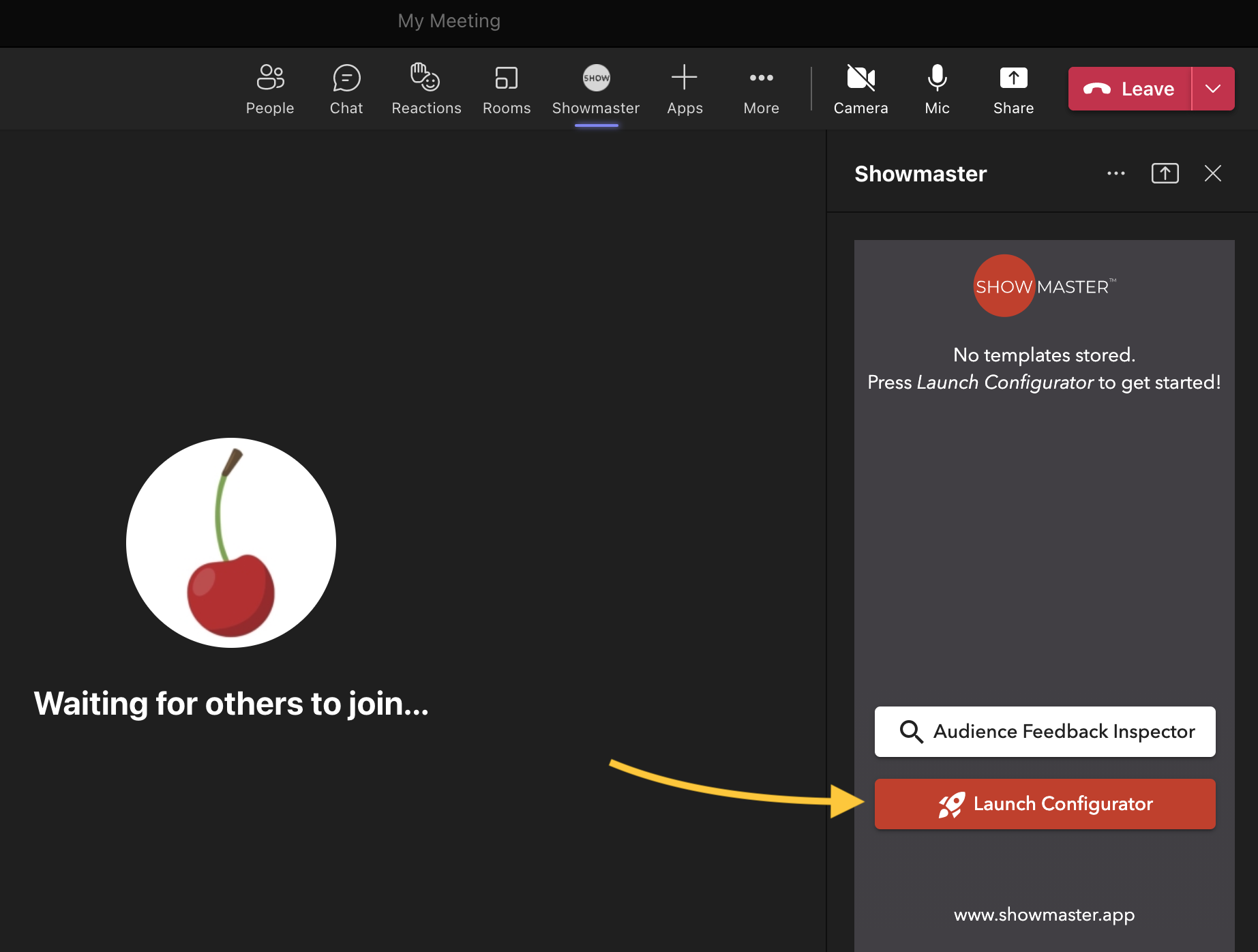Open the meeting Chat
This screenshot has height=952, width=1258.
point(346,89)
